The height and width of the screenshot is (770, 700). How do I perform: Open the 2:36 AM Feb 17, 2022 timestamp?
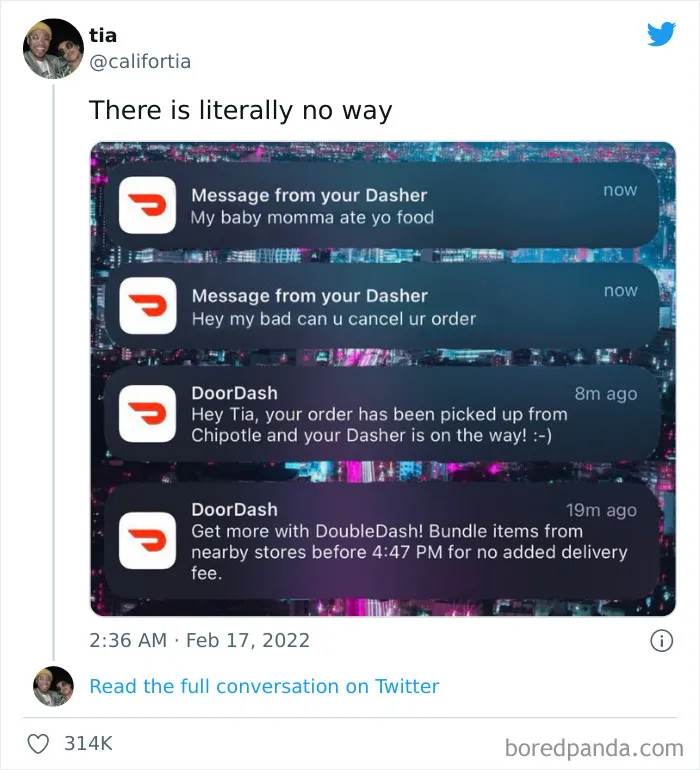click(199, 640)
